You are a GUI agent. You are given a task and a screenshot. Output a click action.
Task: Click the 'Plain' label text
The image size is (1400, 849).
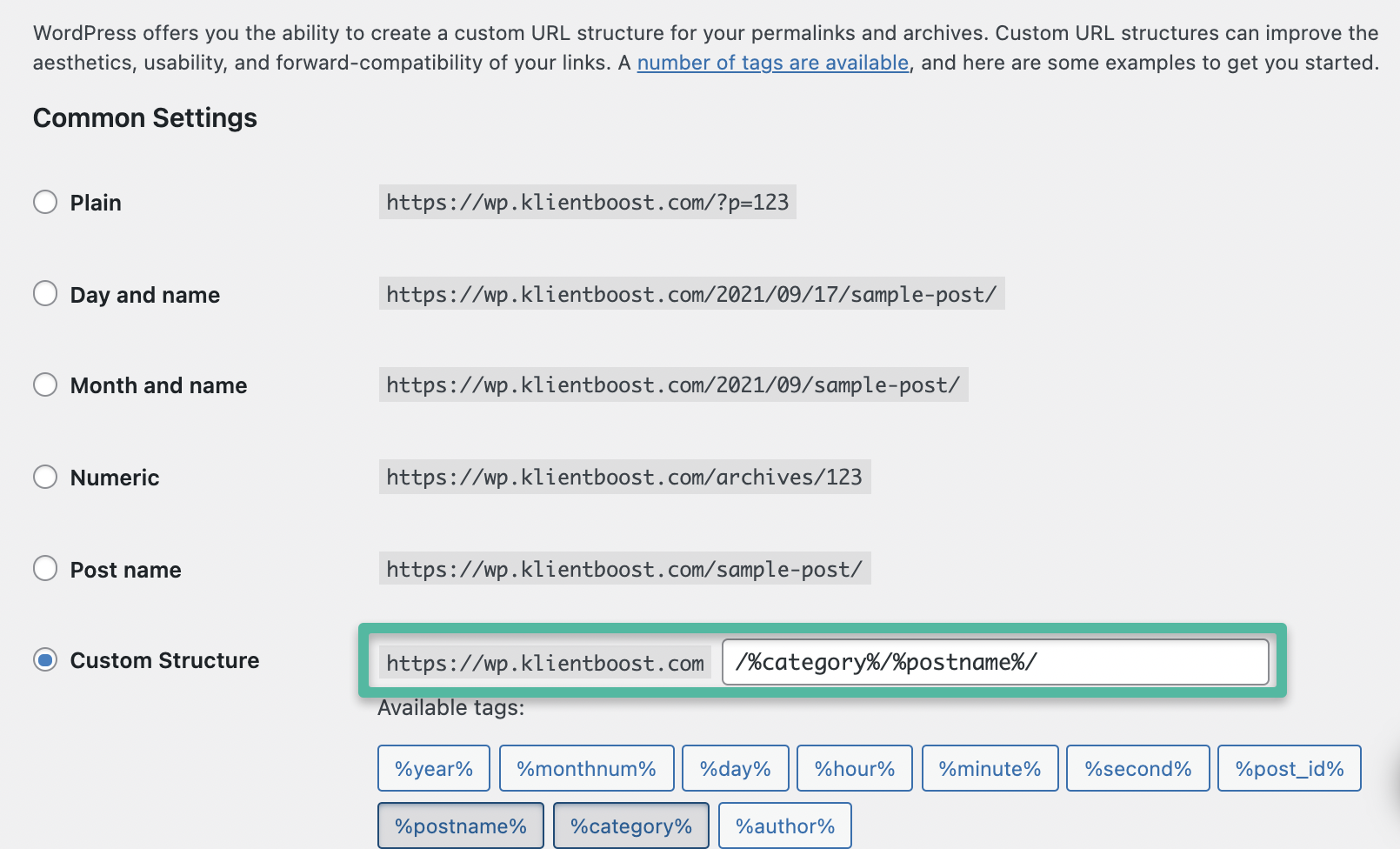[96, 203]
